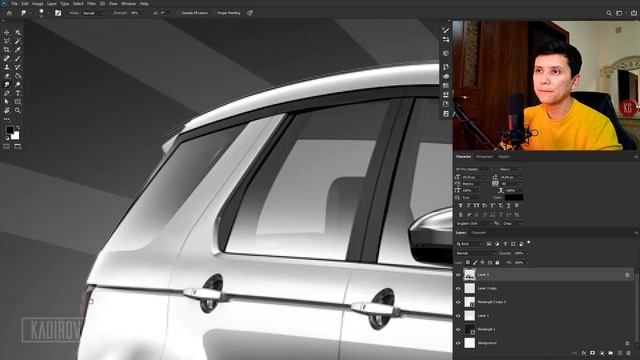
Task: Click the Character panel text color swatch
Action: tap(514, 198)
